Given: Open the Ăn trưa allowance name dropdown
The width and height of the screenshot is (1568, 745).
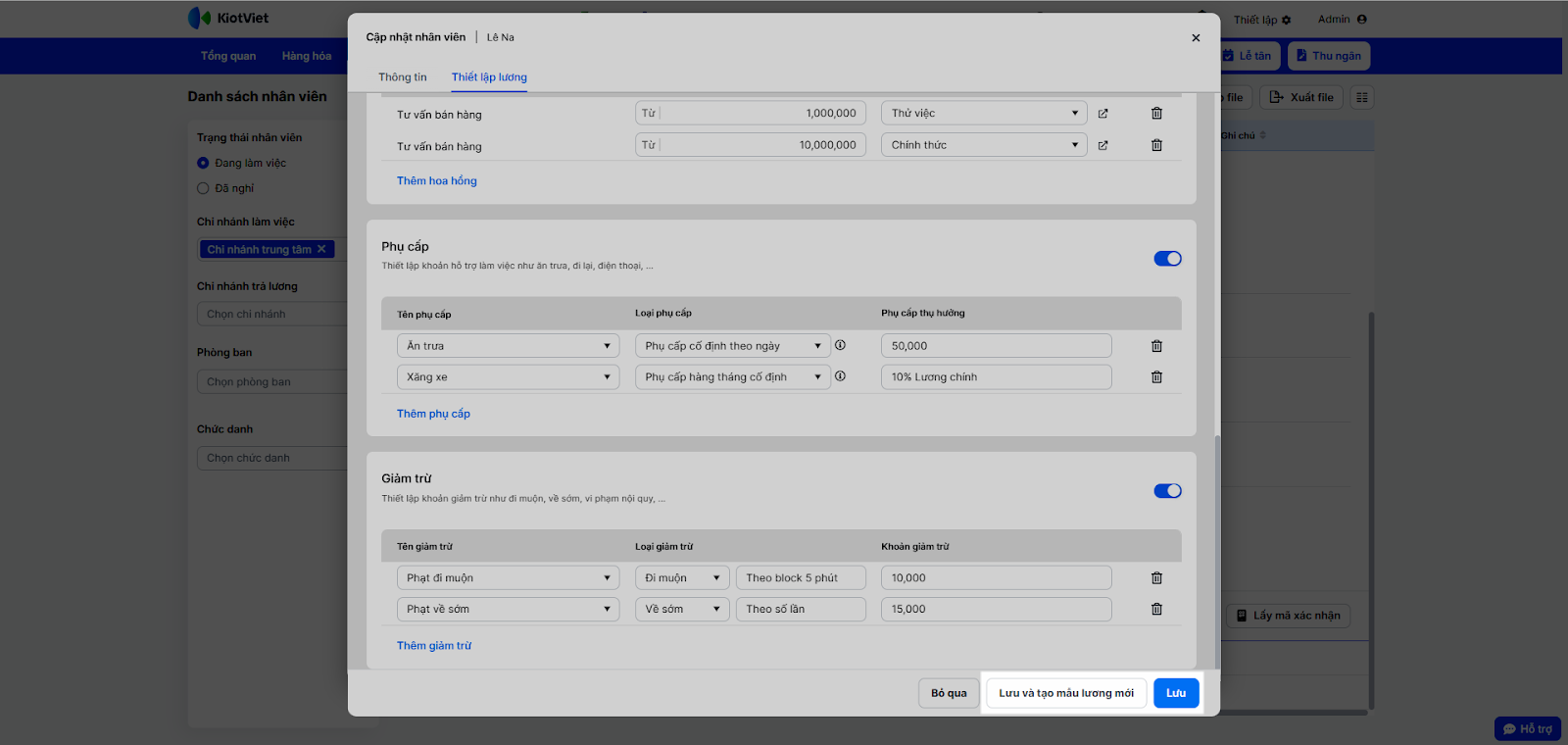Looking at the screenshot, I should coord(508,346).
